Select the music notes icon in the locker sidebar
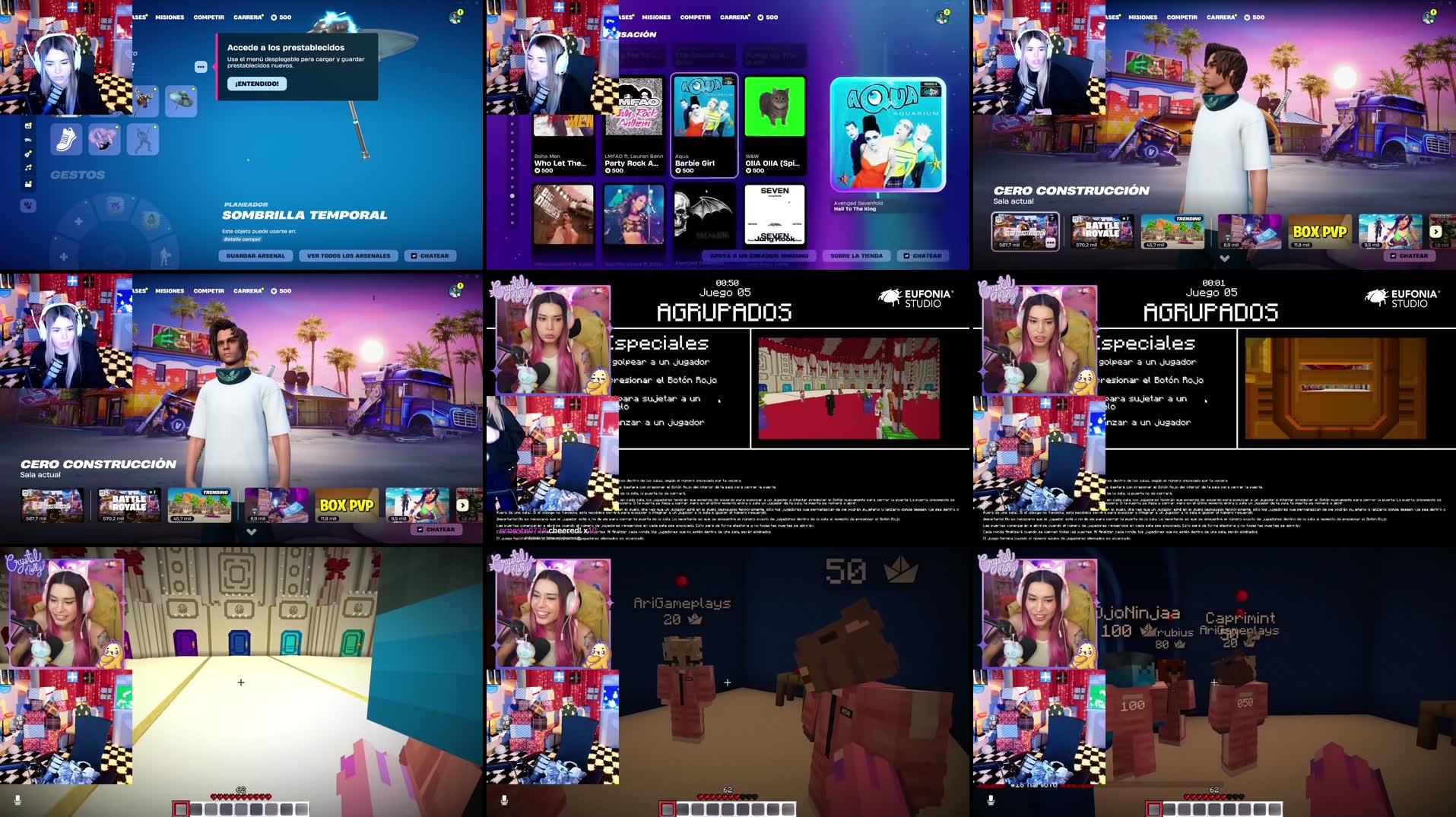This screenshot has width=1456, height=817. point(27,166)
